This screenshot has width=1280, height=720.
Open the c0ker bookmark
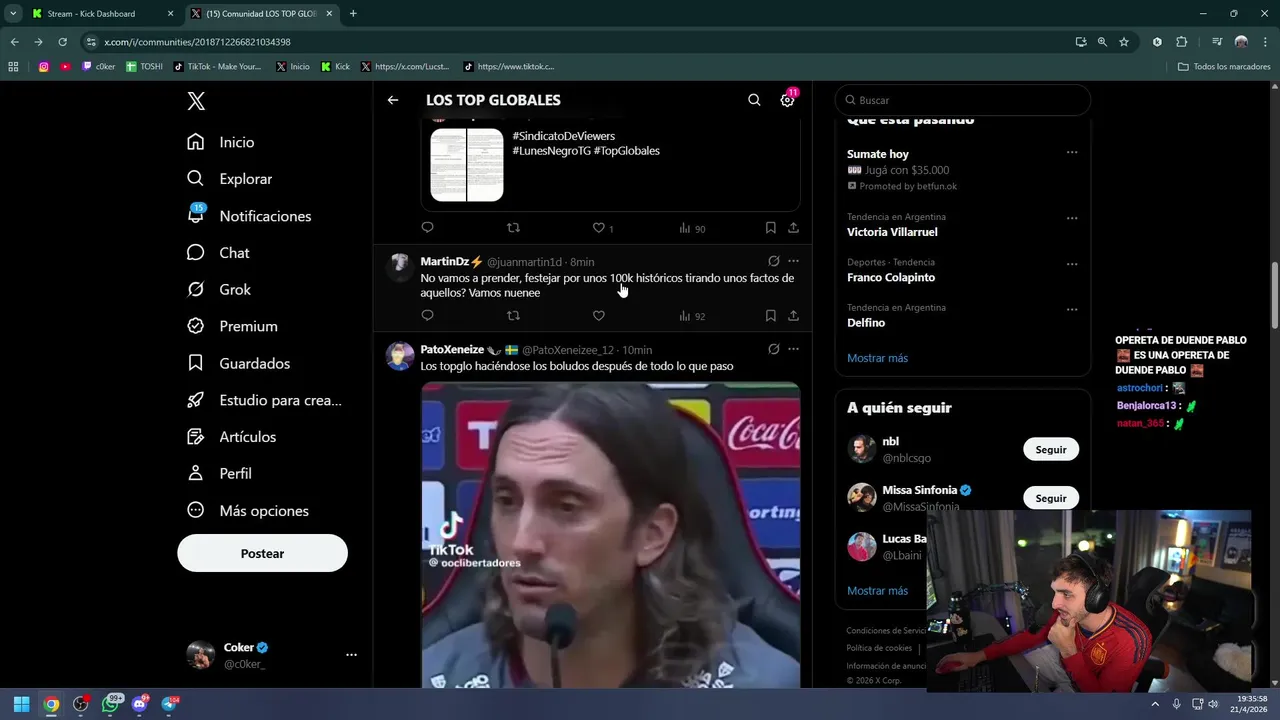pos(99,67)
